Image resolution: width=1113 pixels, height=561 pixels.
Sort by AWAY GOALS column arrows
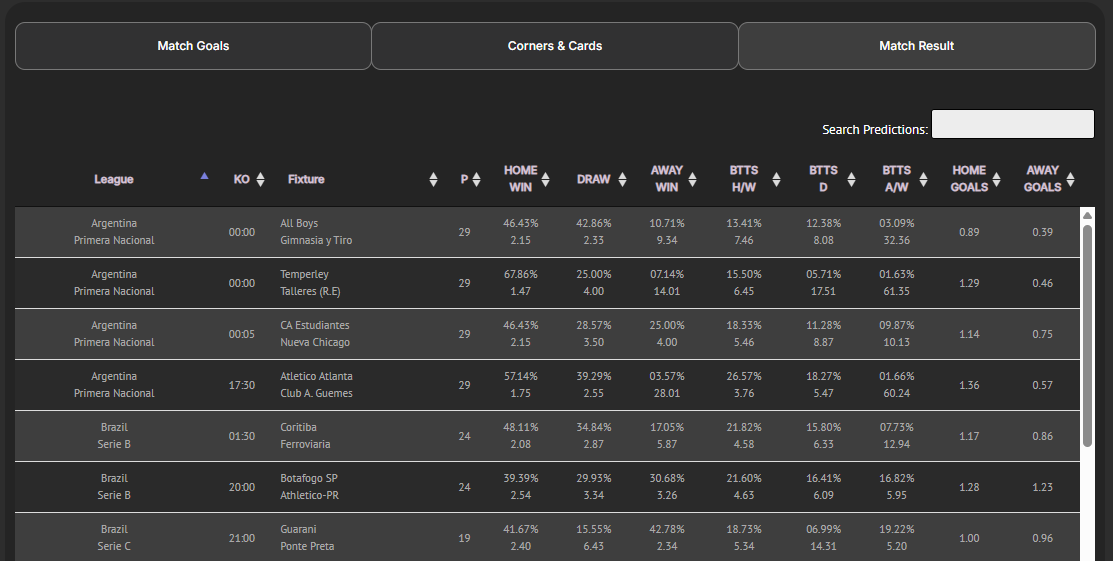(1070, 180)
